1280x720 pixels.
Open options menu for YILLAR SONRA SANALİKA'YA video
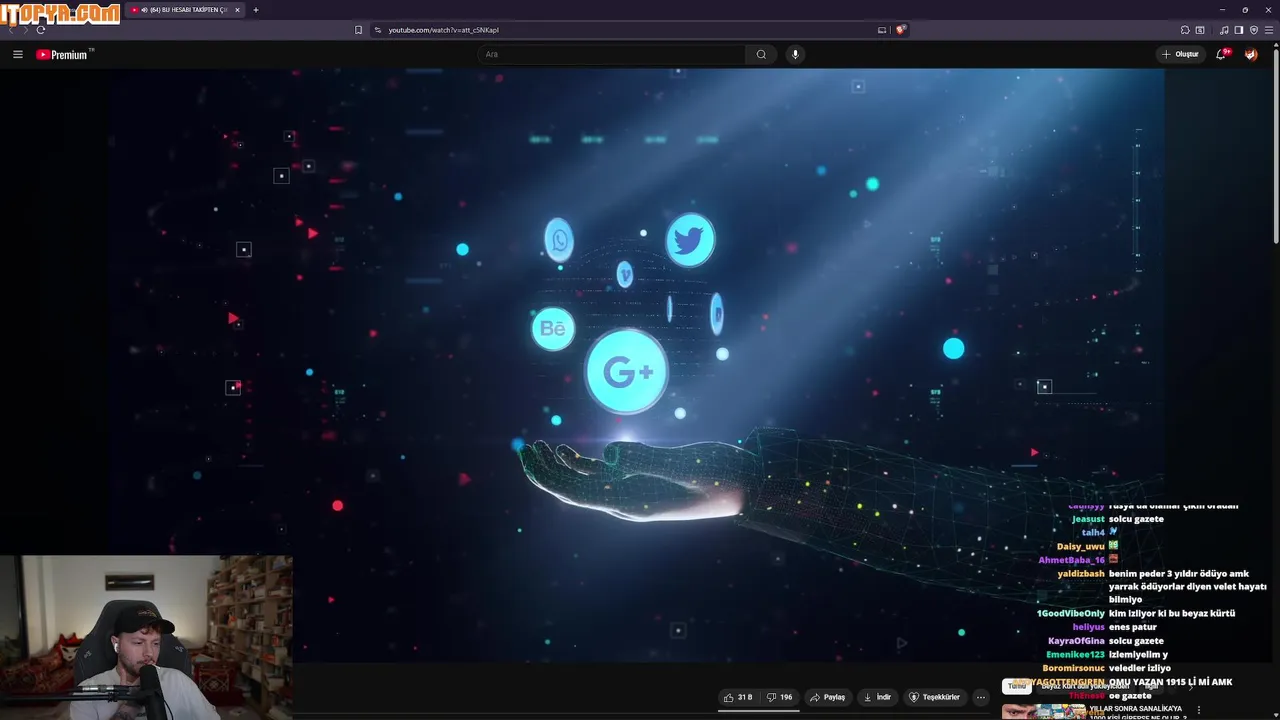(x=1199, y=711)
